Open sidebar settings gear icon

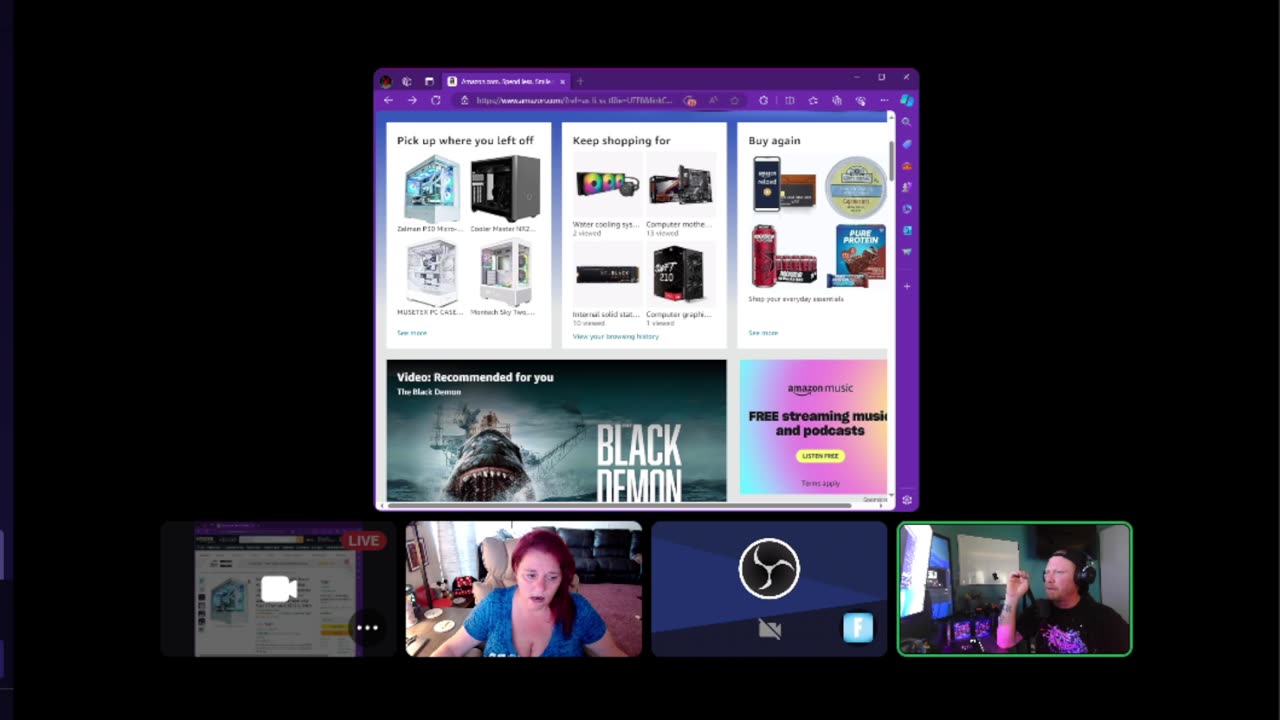point(907,500)
